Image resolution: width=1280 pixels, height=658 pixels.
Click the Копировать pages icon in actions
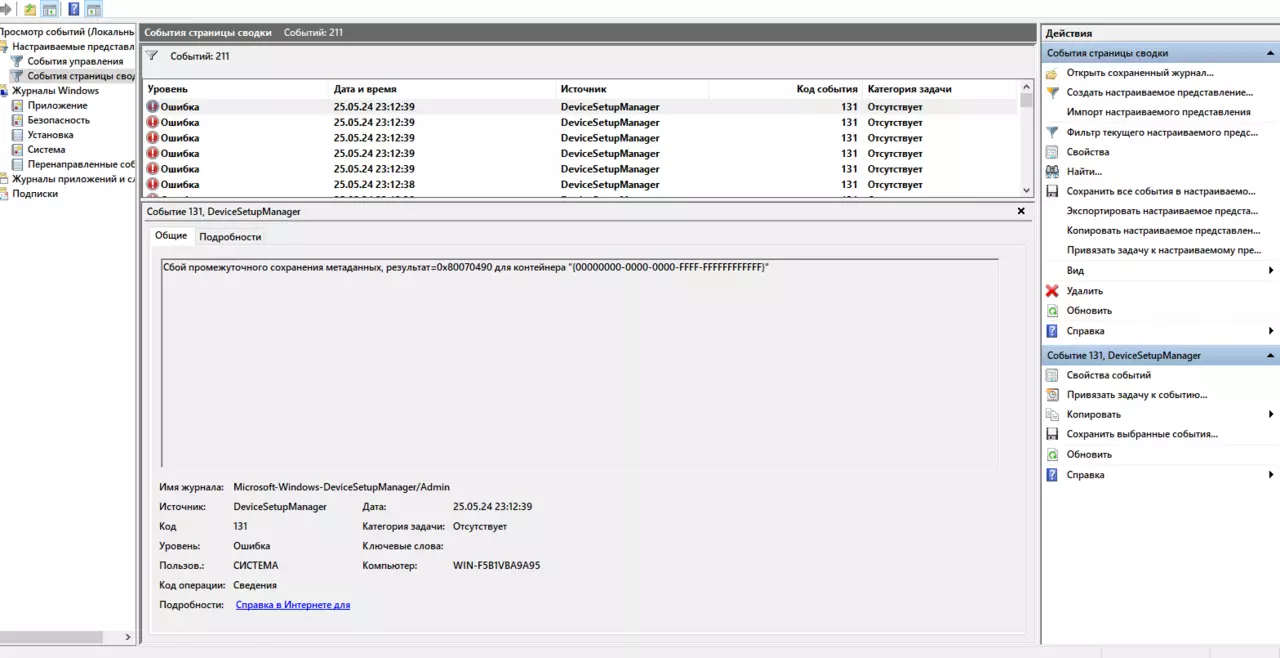point(1052,414)
